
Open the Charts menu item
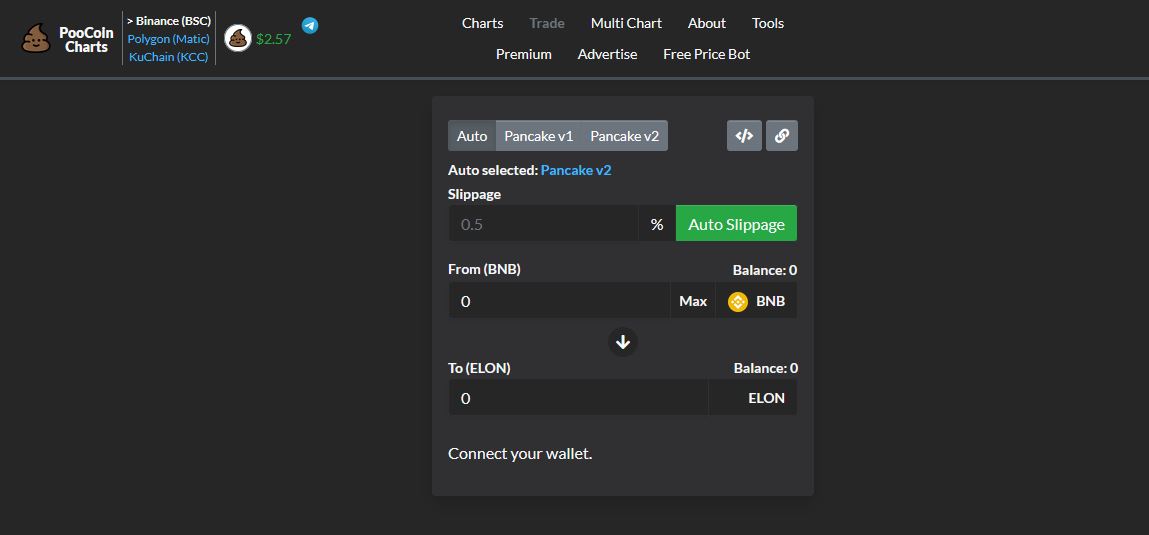click(482, 23)
